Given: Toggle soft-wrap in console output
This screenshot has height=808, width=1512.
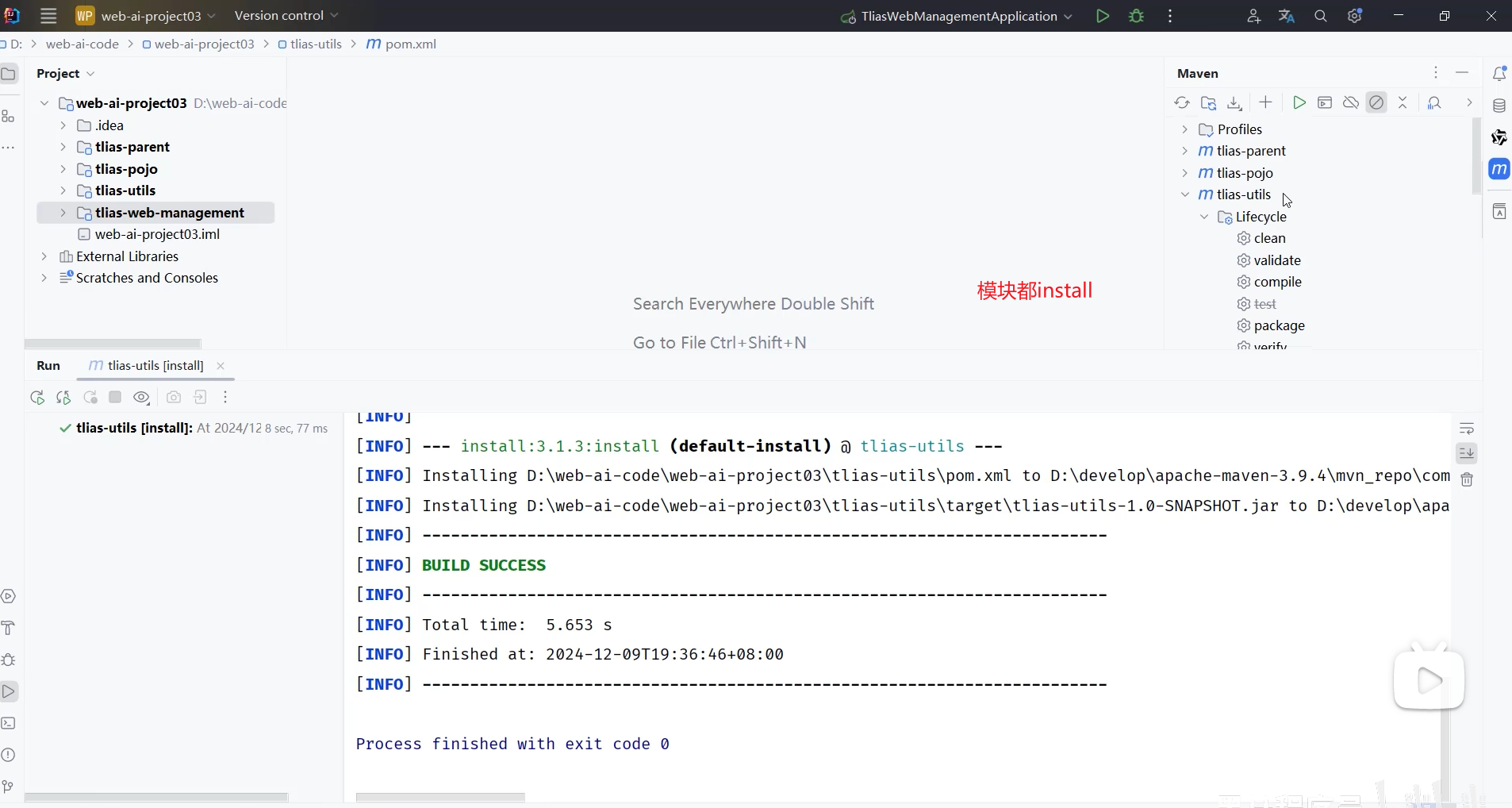Looking at the screenshot, I should click(1467, 429).
